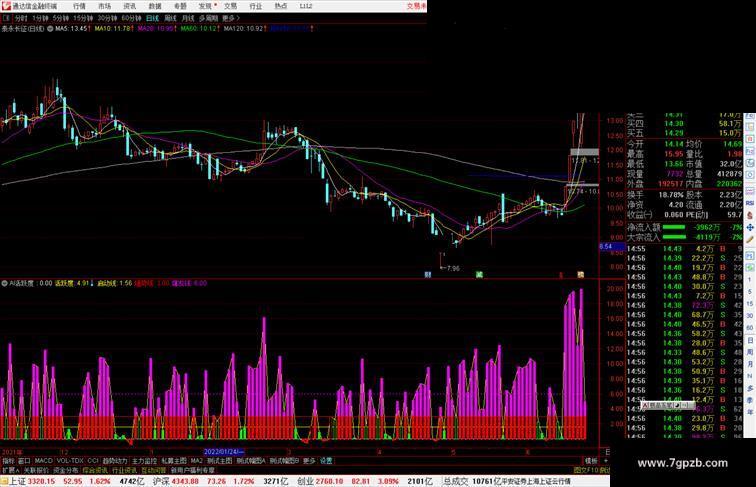Open the 综合资讯 tab
Image resolution: width=756 pixels, height=487 pixels.
(95, 470)
